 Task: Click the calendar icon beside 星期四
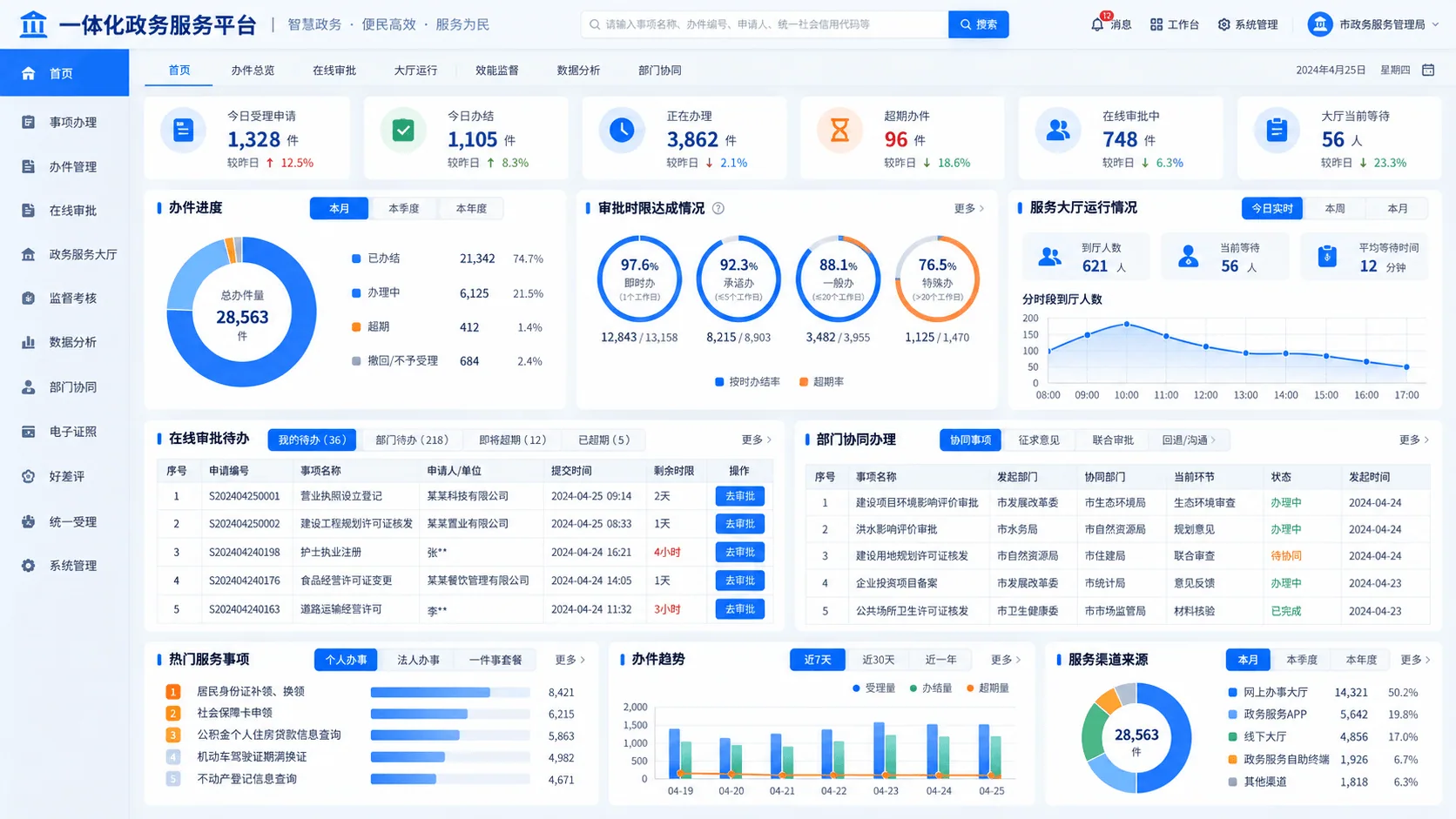point(1428,70)
